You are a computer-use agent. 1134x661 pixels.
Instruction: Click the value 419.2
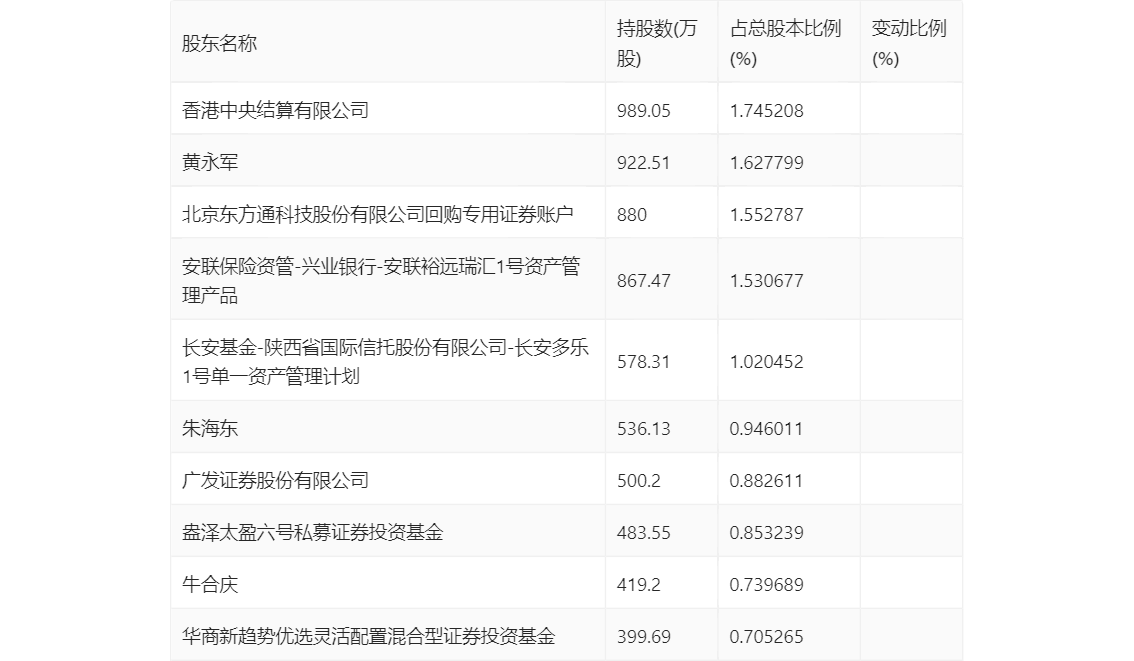(x=639, y=585)
